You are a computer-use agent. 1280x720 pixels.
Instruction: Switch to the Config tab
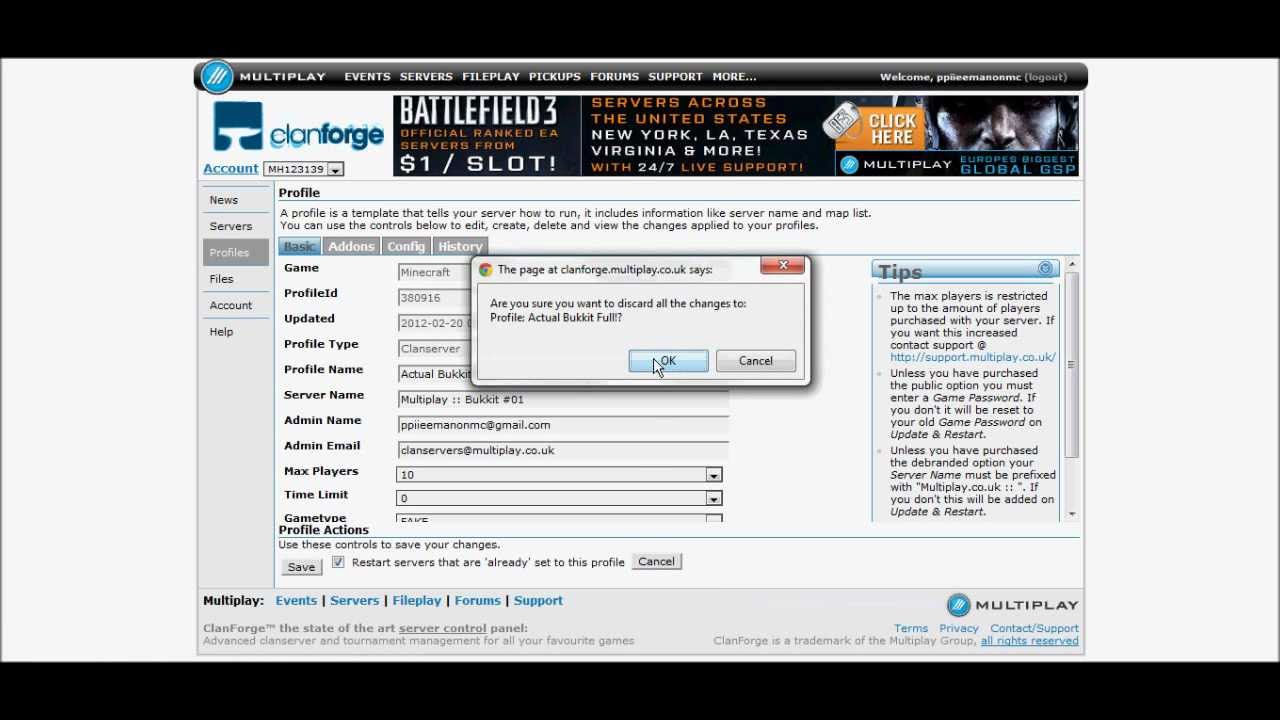(x=406, y=246)
